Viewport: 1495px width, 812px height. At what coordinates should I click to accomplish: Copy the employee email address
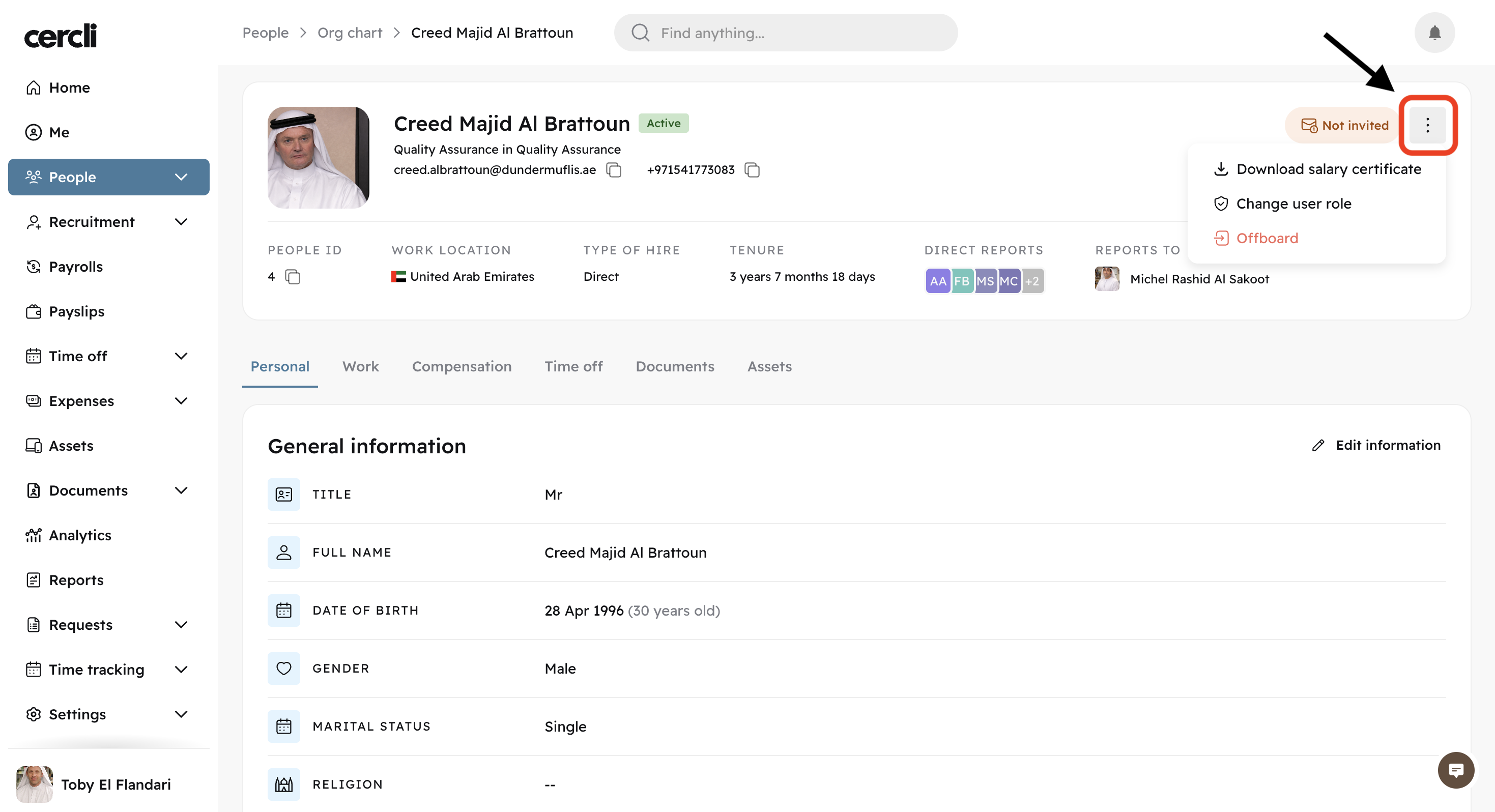tap(614, 170)
